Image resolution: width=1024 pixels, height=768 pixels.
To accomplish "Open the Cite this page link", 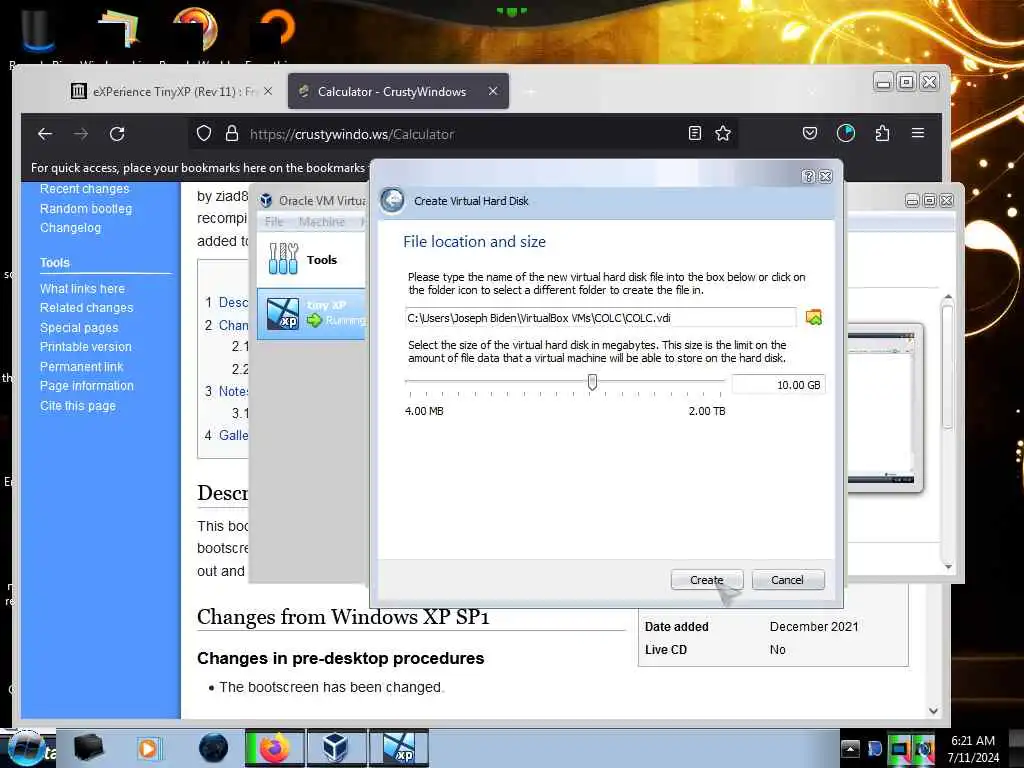I will (78, 406).
